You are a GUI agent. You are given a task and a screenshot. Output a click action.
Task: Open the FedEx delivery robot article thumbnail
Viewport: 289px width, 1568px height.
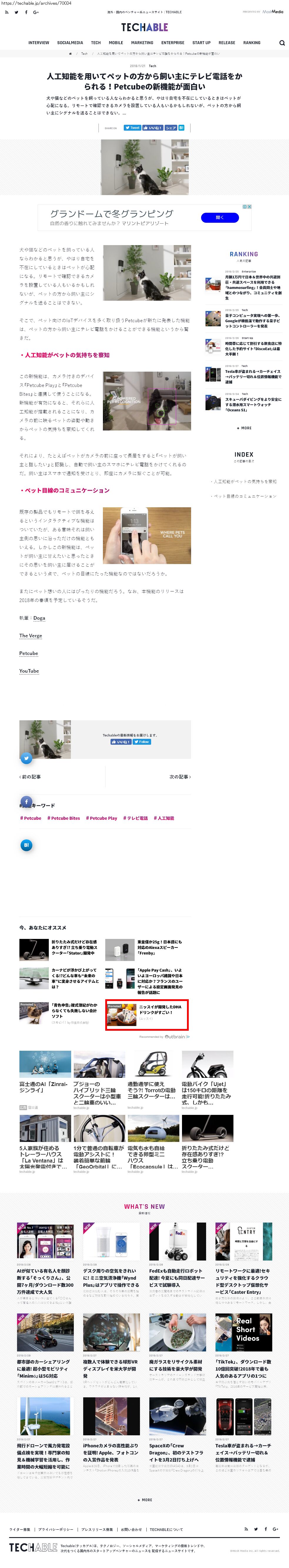click(178, 1242)
